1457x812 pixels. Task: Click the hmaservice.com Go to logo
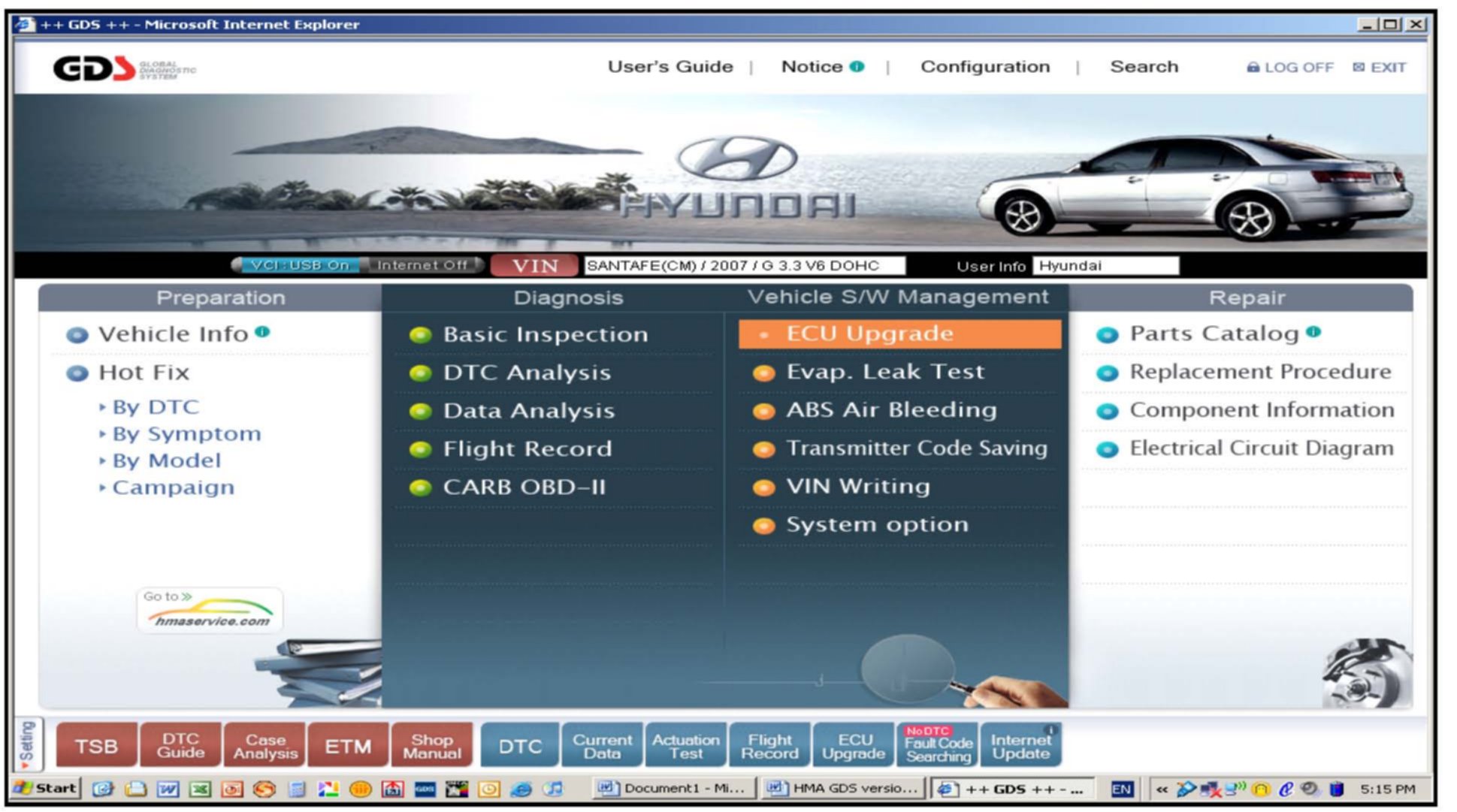210,611
